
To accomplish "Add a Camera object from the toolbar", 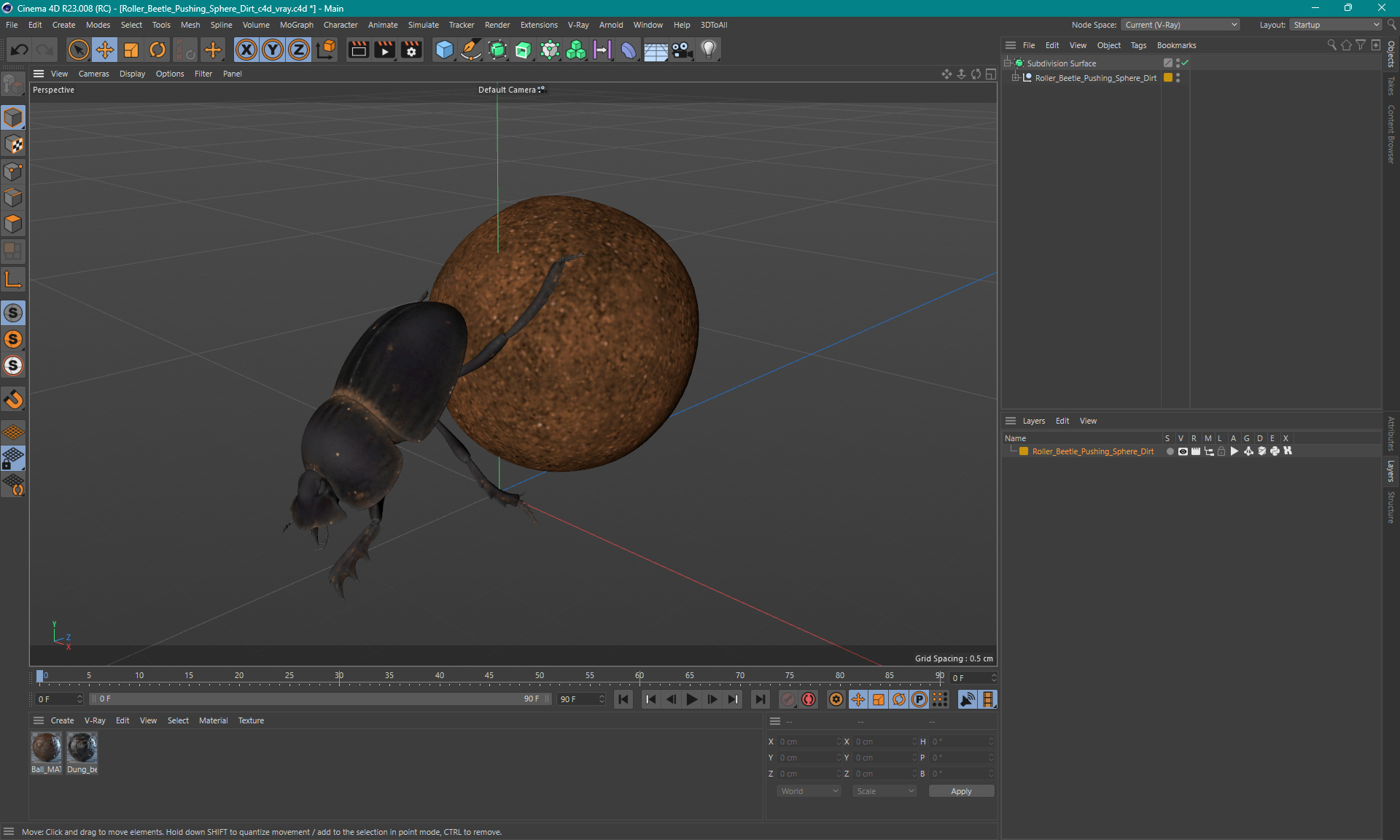I will (682, 50).
